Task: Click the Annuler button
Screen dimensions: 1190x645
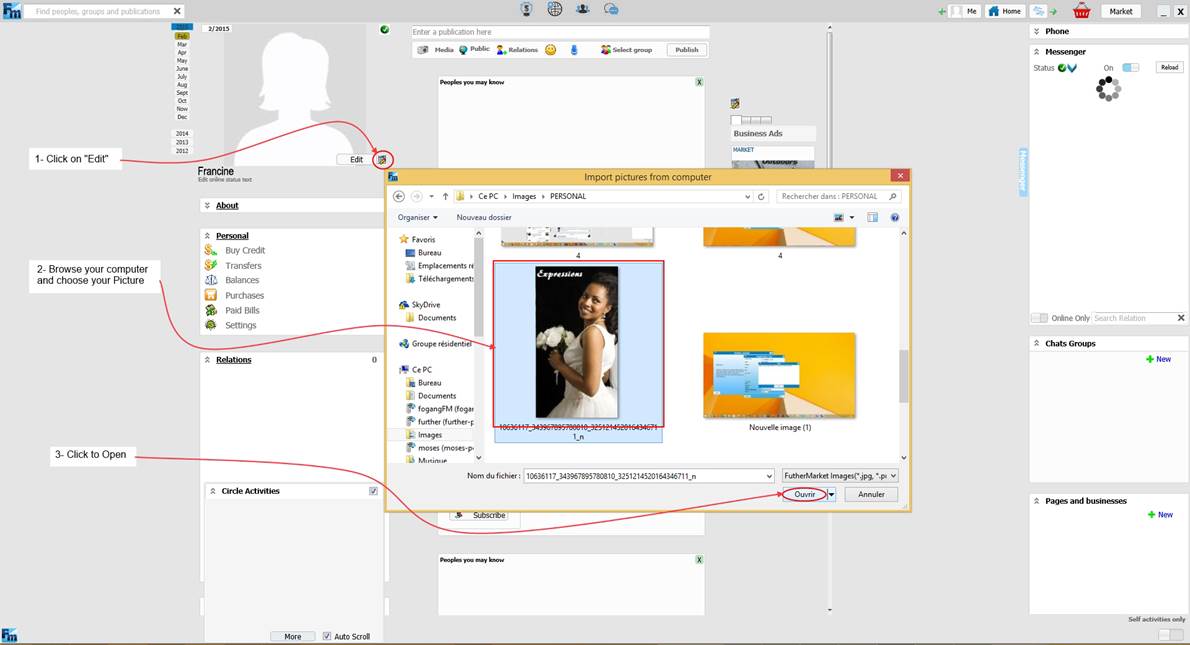Action: click(x=871, y=495)
